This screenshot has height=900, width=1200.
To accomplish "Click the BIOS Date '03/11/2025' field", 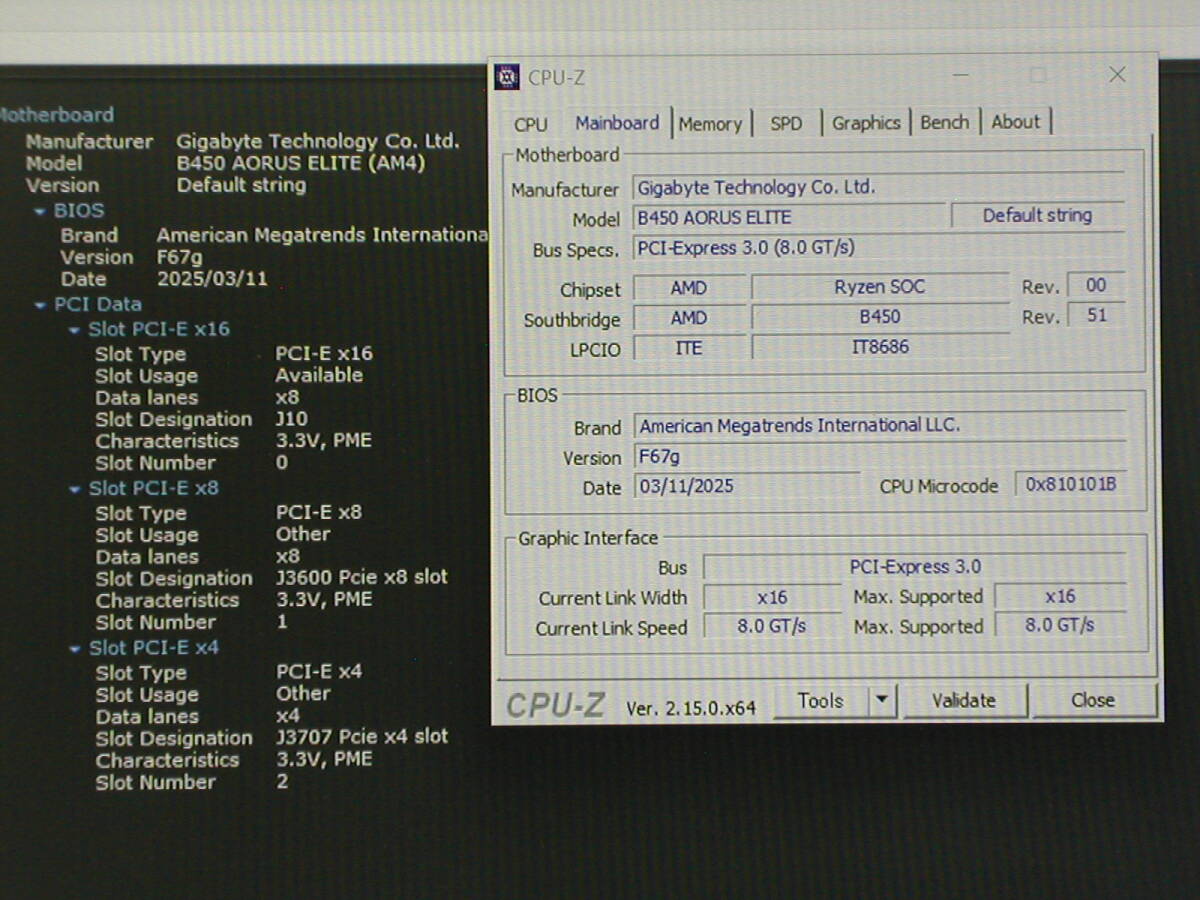I will coord(746,486).
